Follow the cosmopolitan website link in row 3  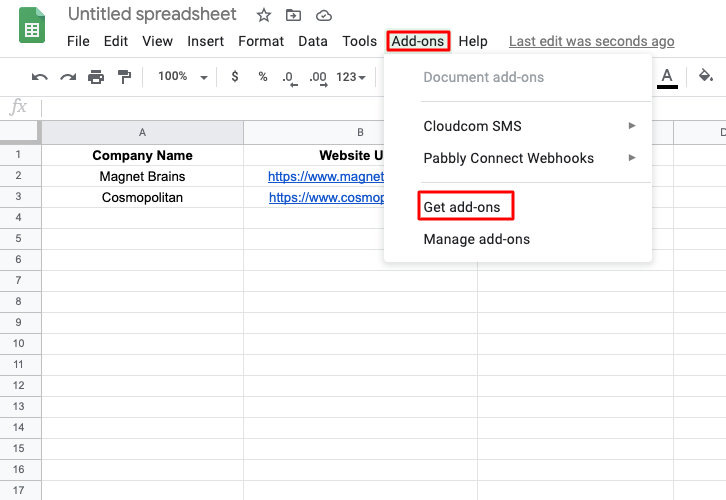[x=326, y=198]
